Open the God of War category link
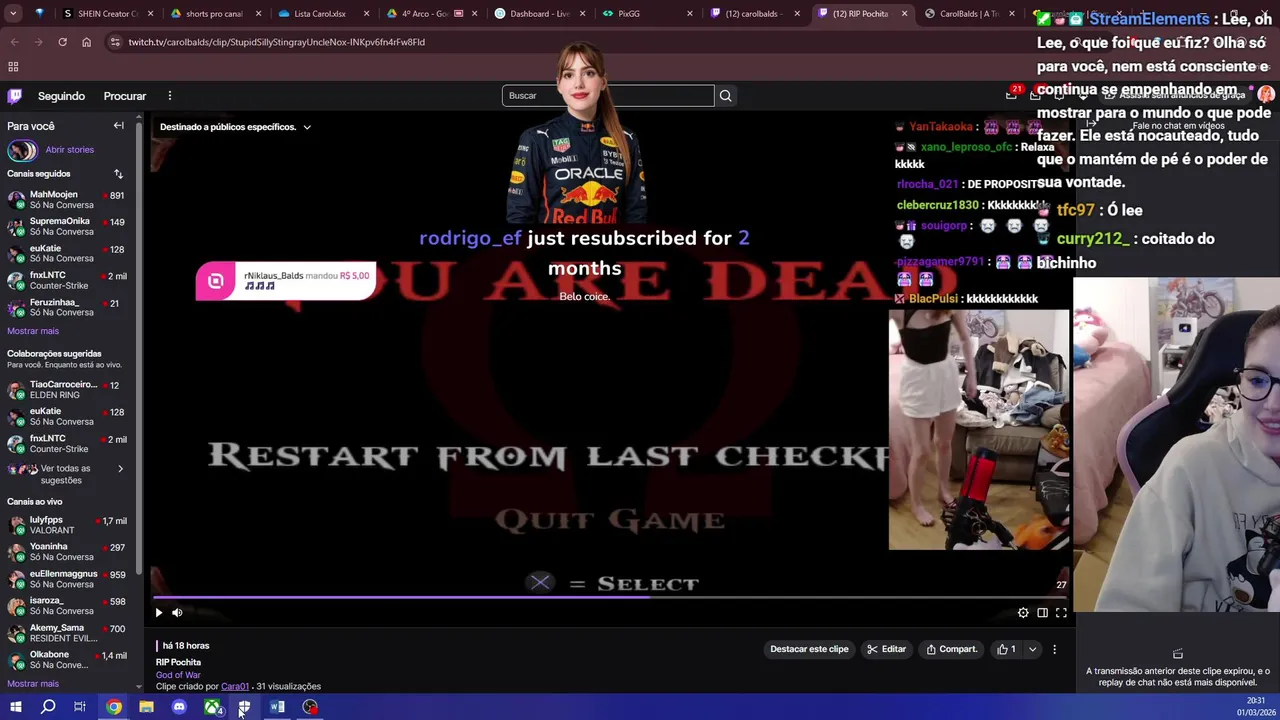This screenshot has height=720, width=1280. tap(178, 675)
